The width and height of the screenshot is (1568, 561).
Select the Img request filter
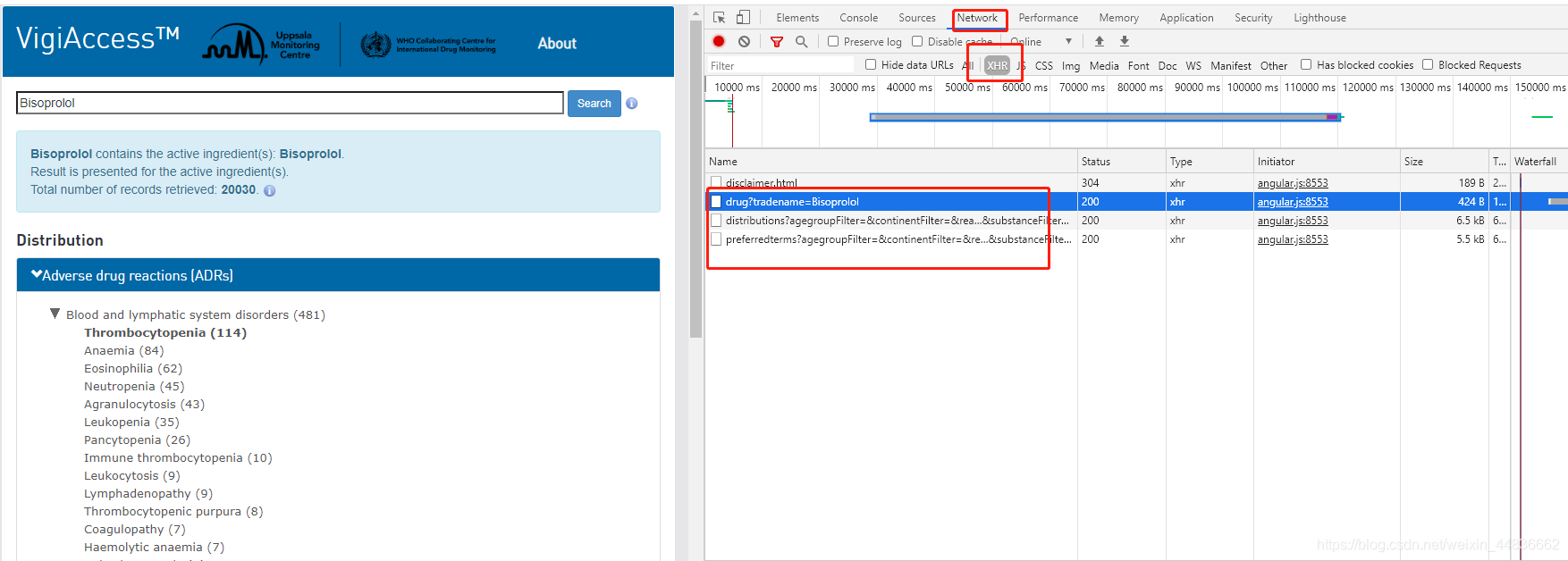point(1071,65)
